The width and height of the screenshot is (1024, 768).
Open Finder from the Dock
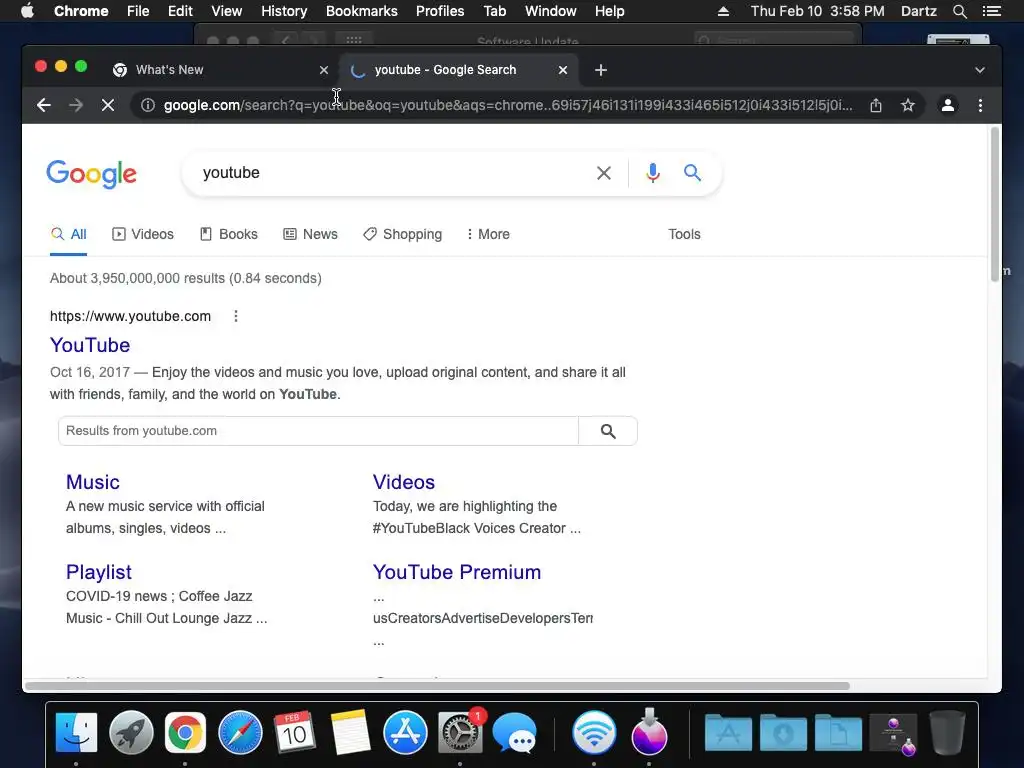tap(76, 732)
